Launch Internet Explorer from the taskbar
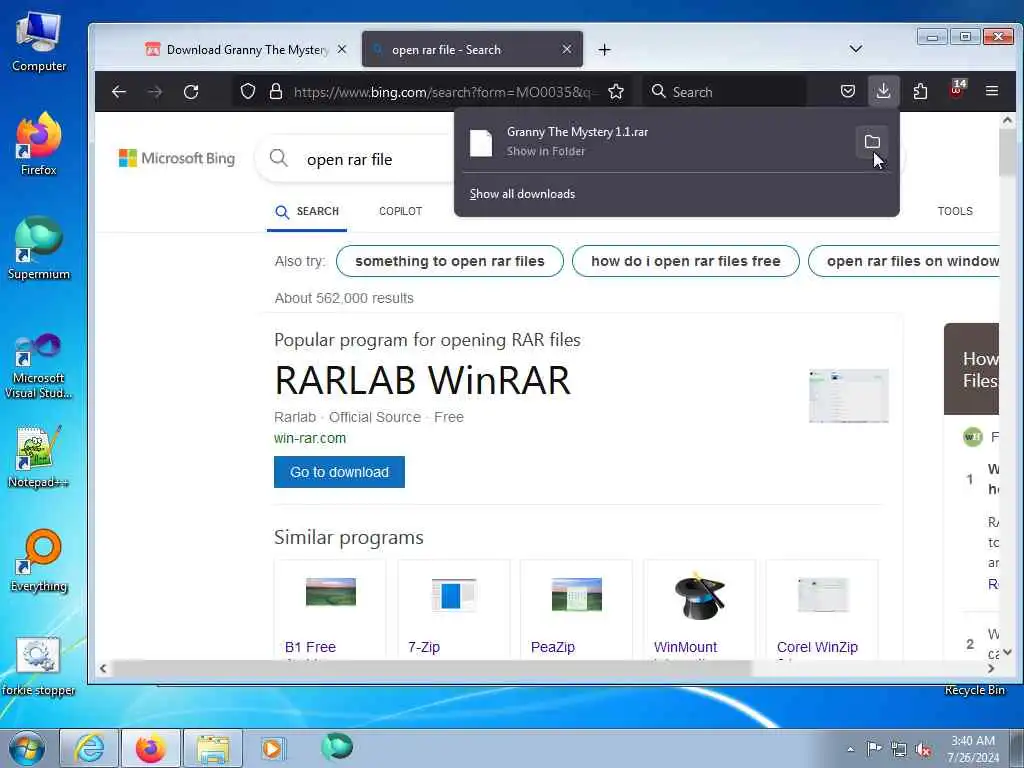The height and width of the screenshot is (768, 1024). (89, 748)
